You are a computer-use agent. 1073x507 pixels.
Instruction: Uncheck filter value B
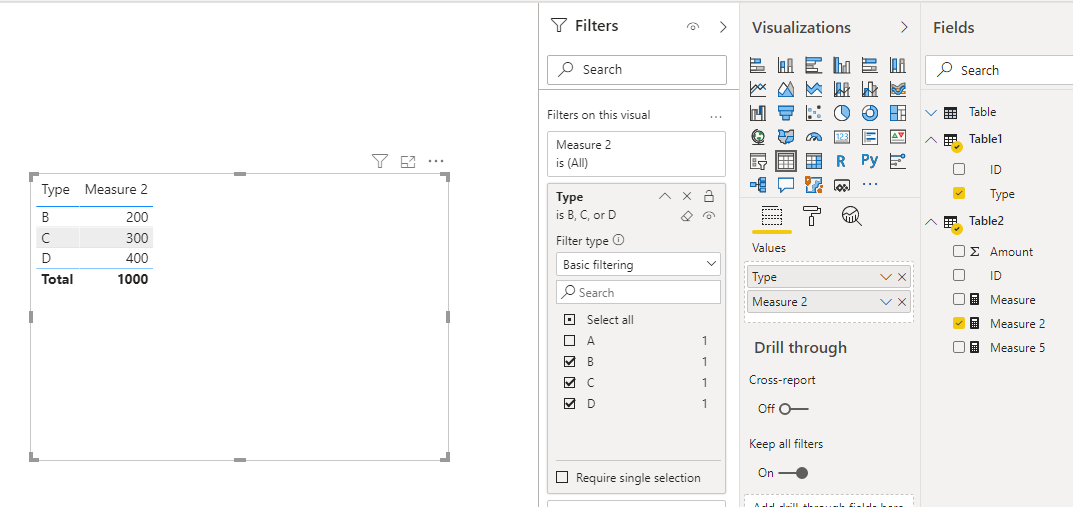tap(569, 361)
